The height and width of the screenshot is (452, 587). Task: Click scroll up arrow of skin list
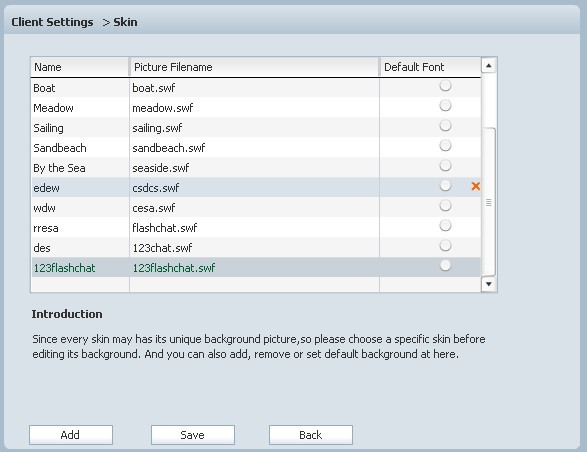488,66
